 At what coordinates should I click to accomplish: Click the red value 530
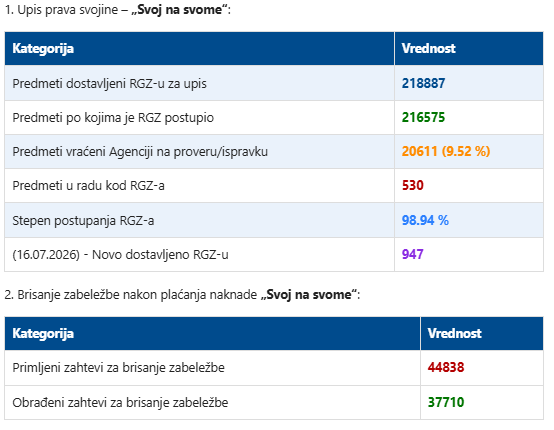pyautogui.click(x=413, y=185)
